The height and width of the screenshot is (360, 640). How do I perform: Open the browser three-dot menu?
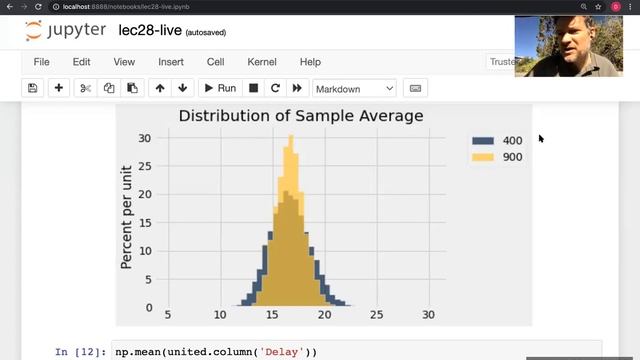[x=631, y=7]
